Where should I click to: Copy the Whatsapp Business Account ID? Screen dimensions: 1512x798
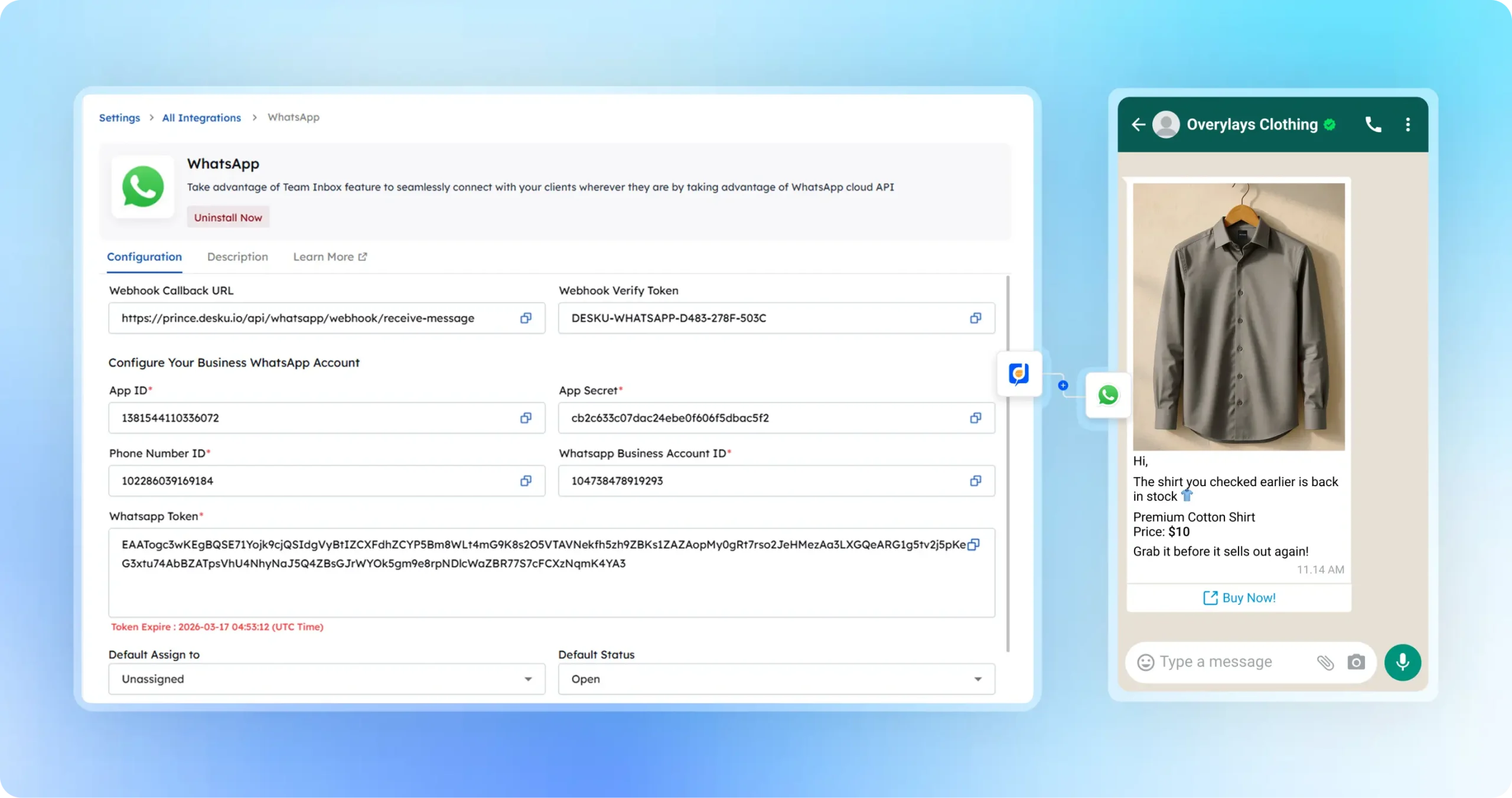[x=975, y=481]
